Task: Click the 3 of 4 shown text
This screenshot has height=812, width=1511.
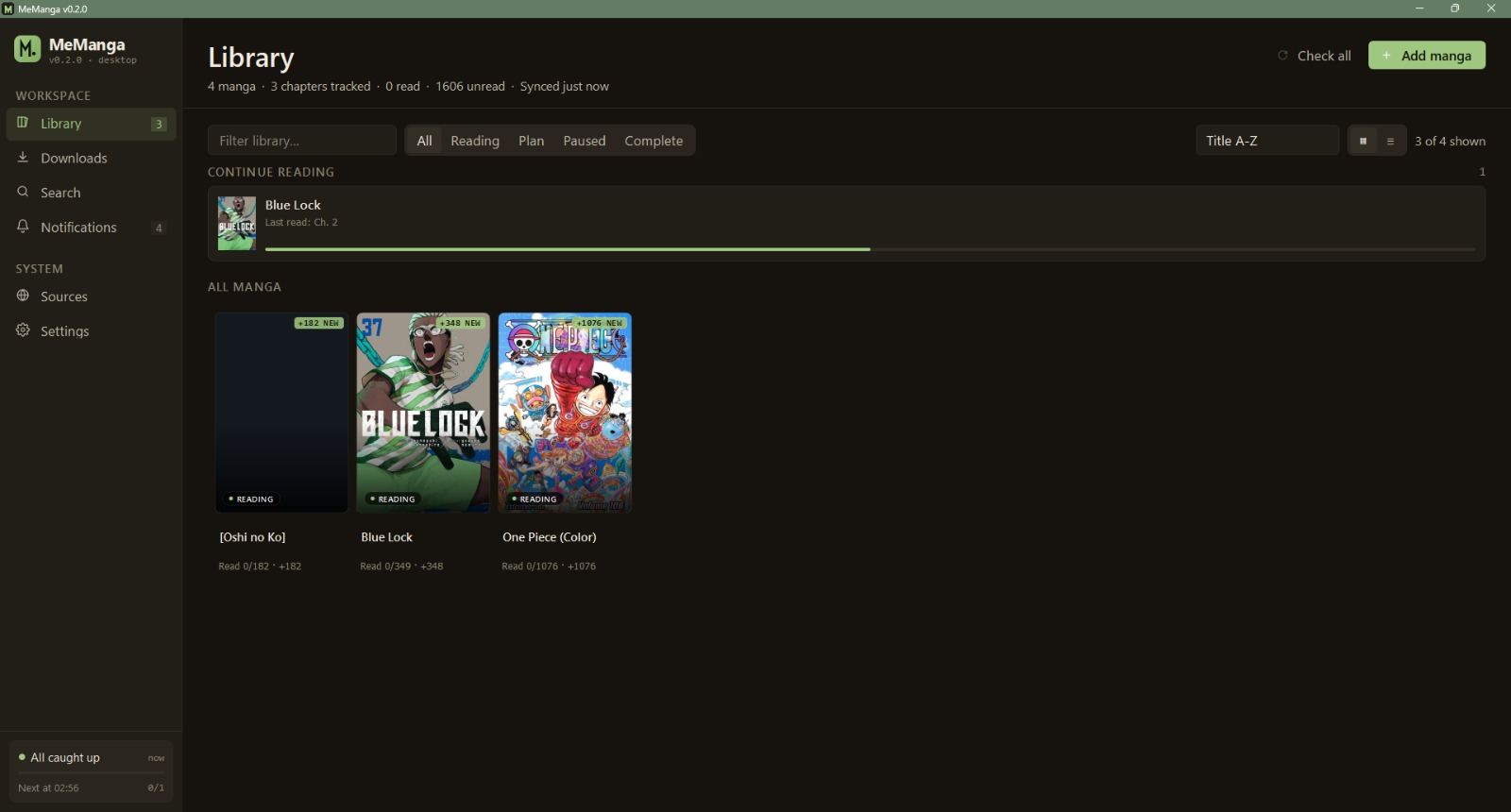Action: pyautogui.click(x=1450, y=141)
